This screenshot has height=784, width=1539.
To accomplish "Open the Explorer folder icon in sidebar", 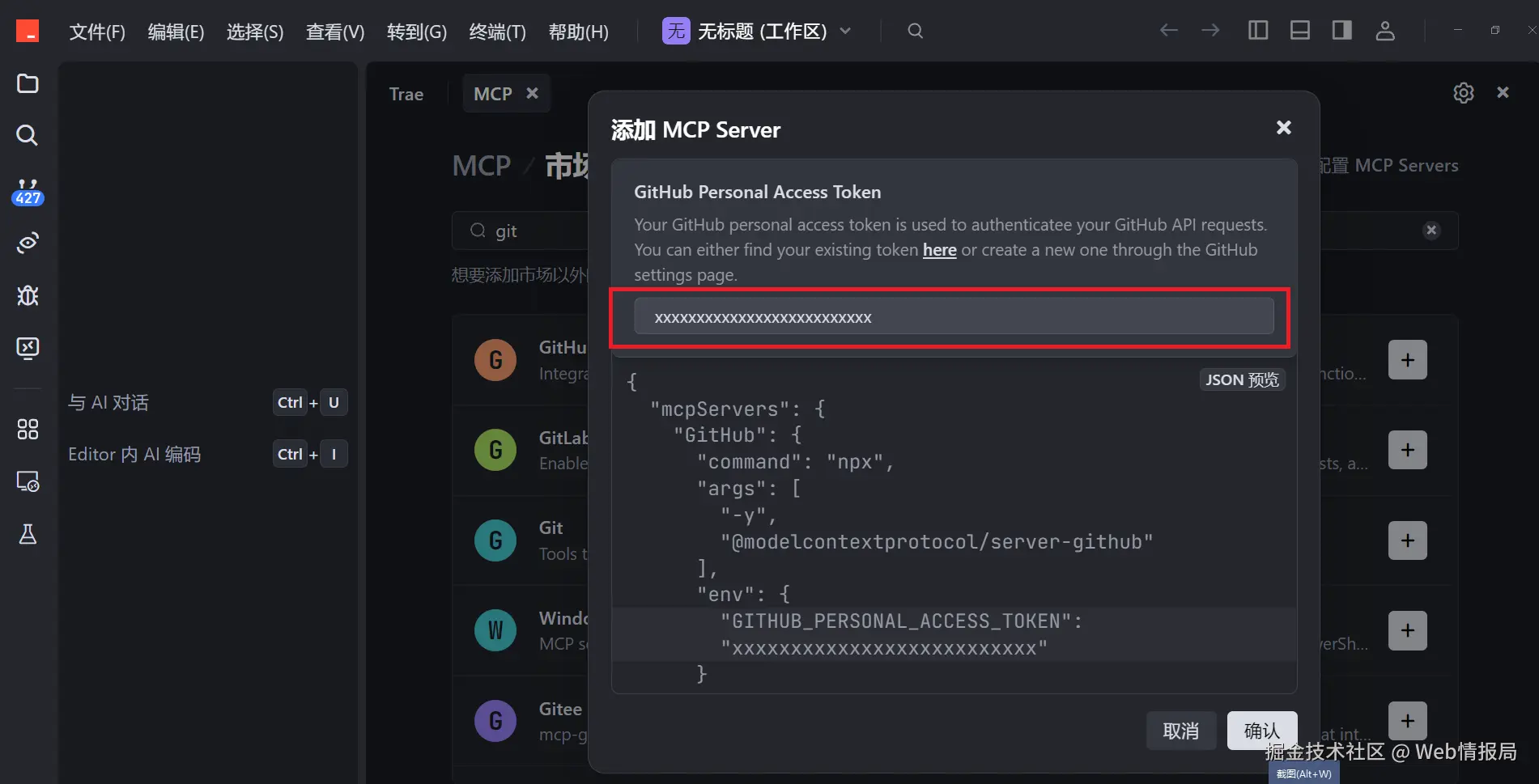I will (28, 83).
